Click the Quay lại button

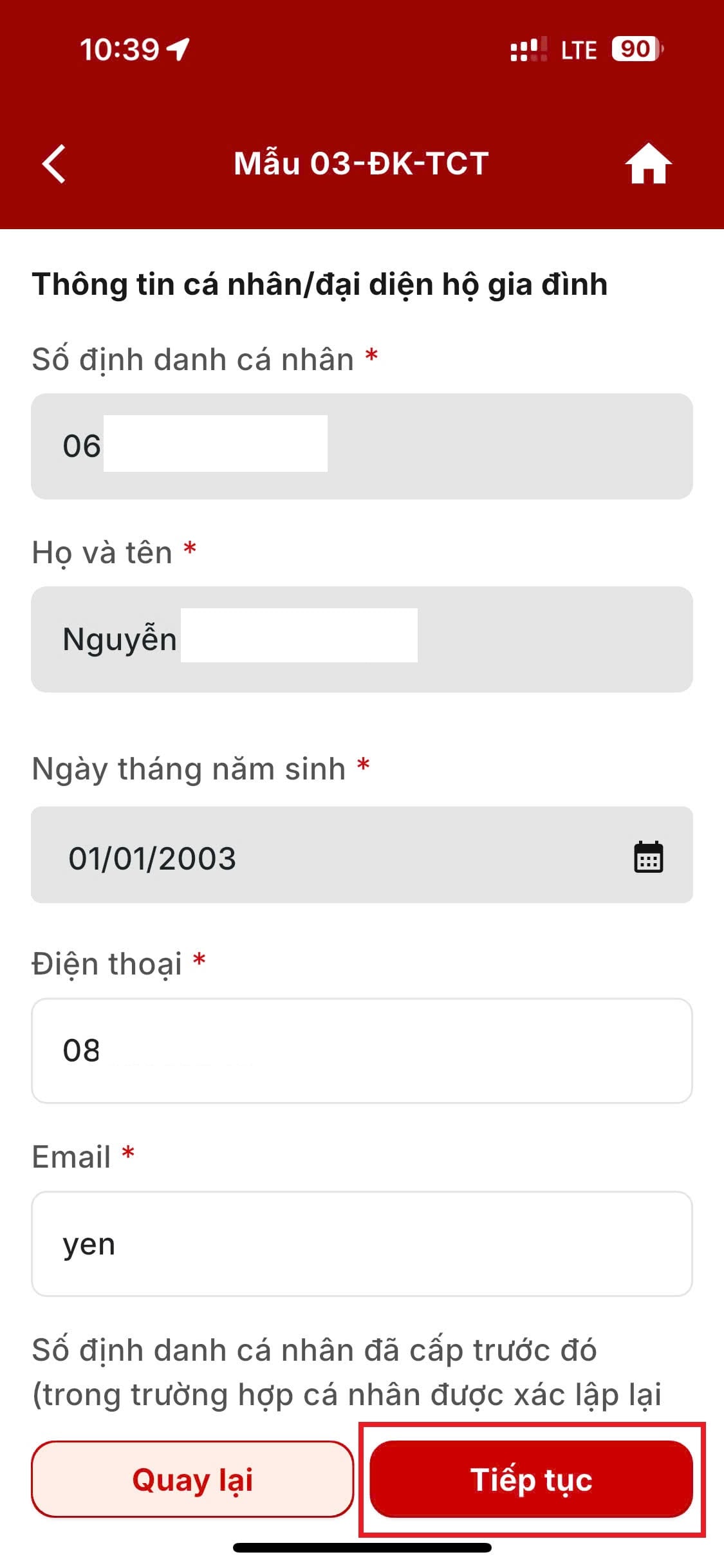click(192, 1479)
